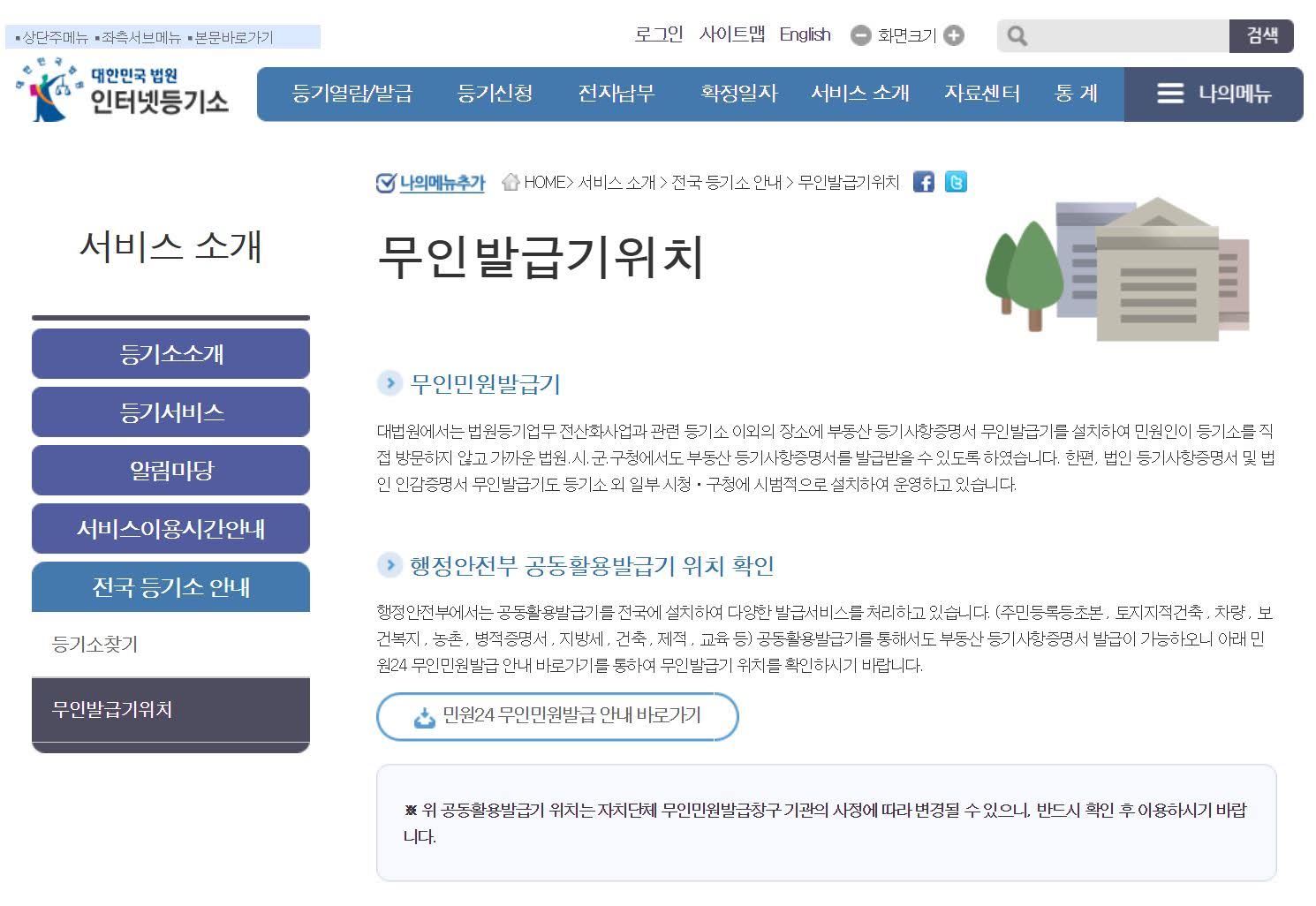1316x906 pixels.
Task: Open the 통계 menu
Action: pyautogui.click(x=1077, y=94)
